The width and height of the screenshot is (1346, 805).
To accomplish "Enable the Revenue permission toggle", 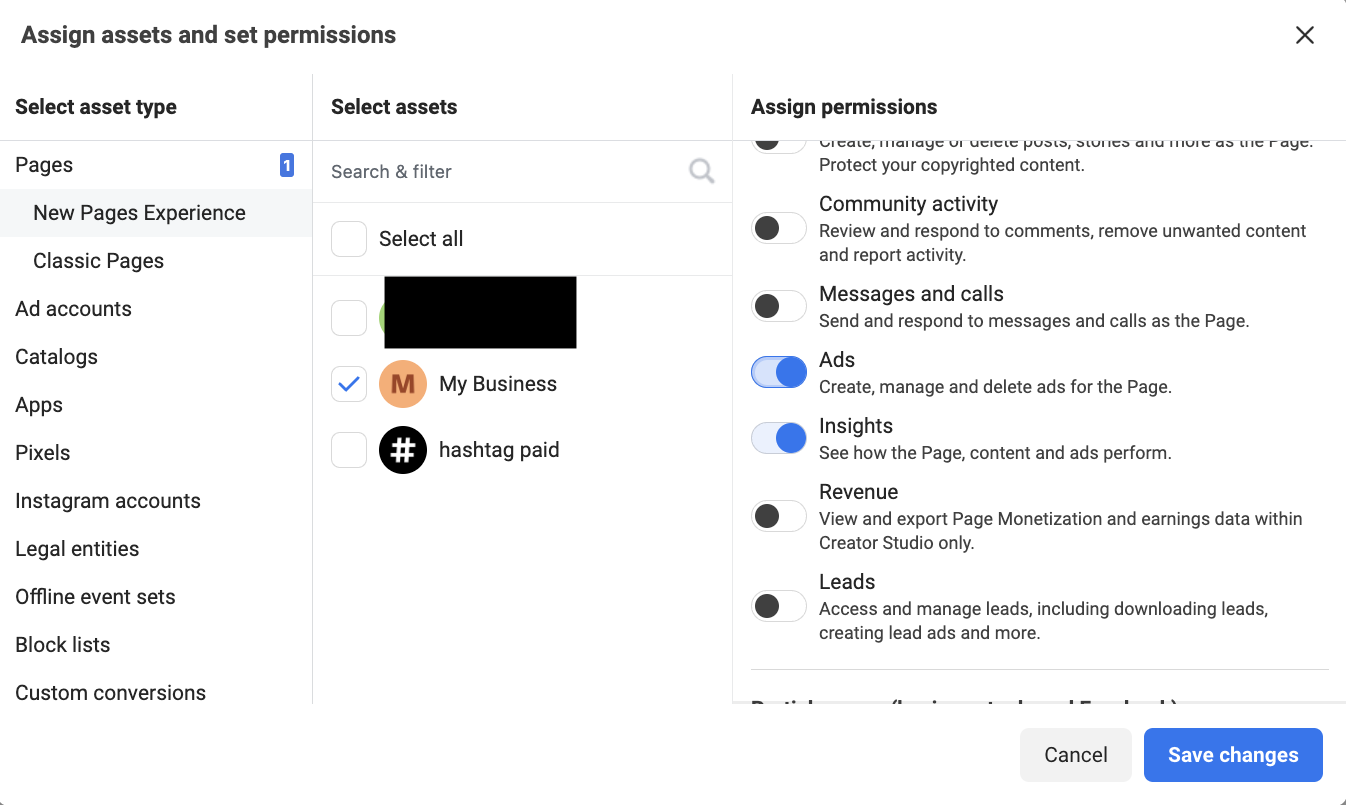I will pyautogui.click(x=779, y=516).
